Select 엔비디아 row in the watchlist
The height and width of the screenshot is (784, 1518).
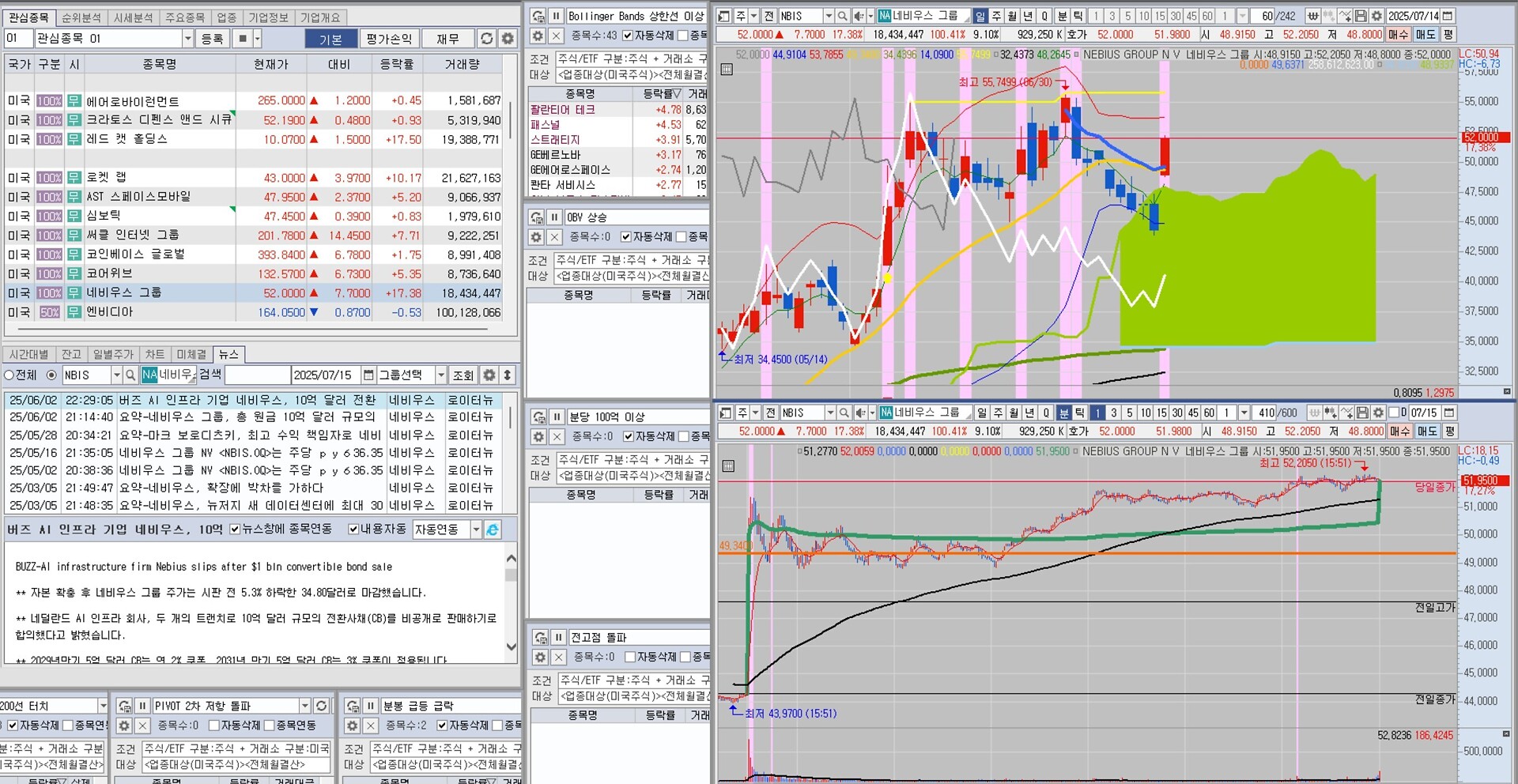[x=110, y=312]
